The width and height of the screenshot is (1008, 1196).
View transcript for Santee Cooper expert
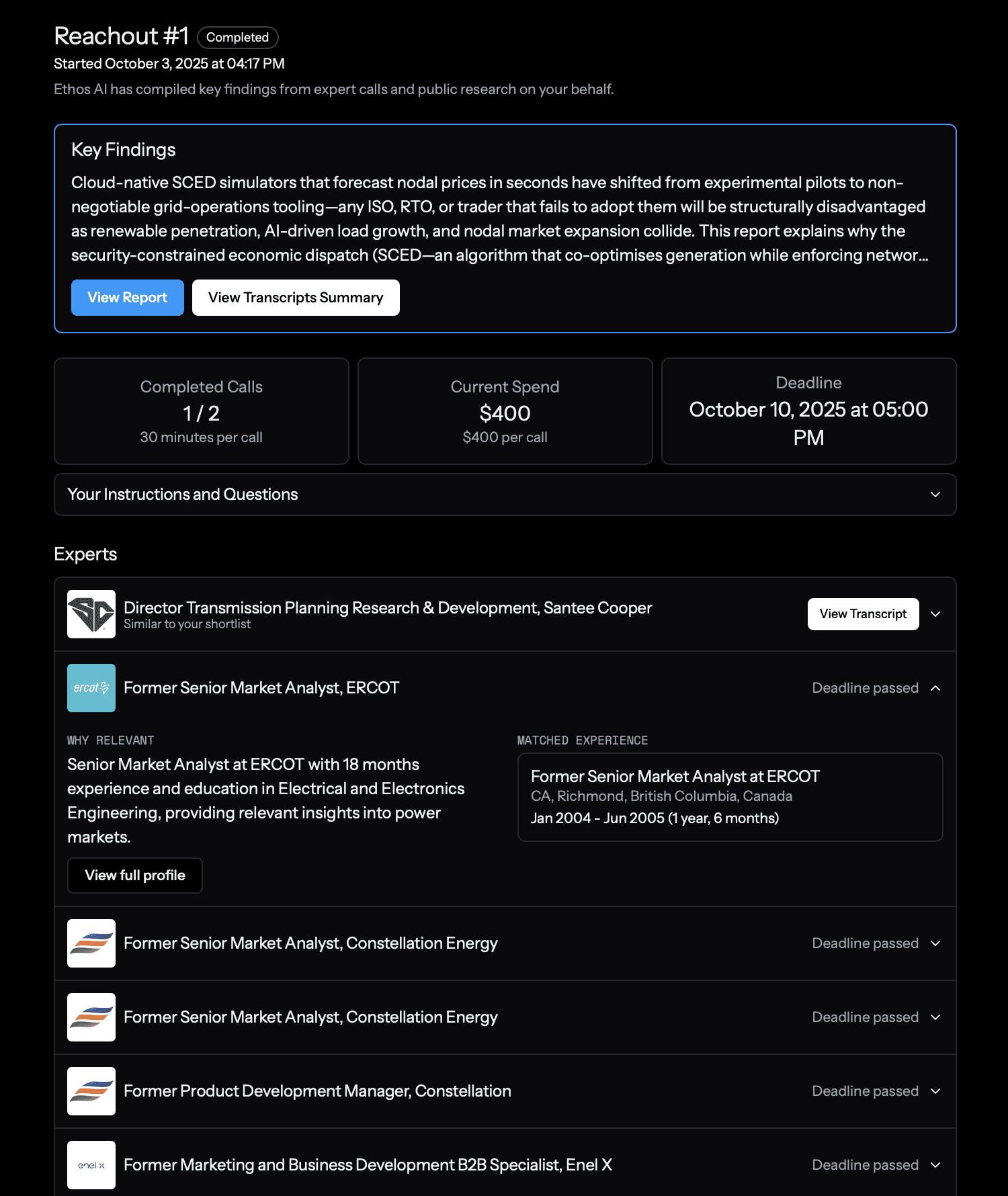coord(863,614)
